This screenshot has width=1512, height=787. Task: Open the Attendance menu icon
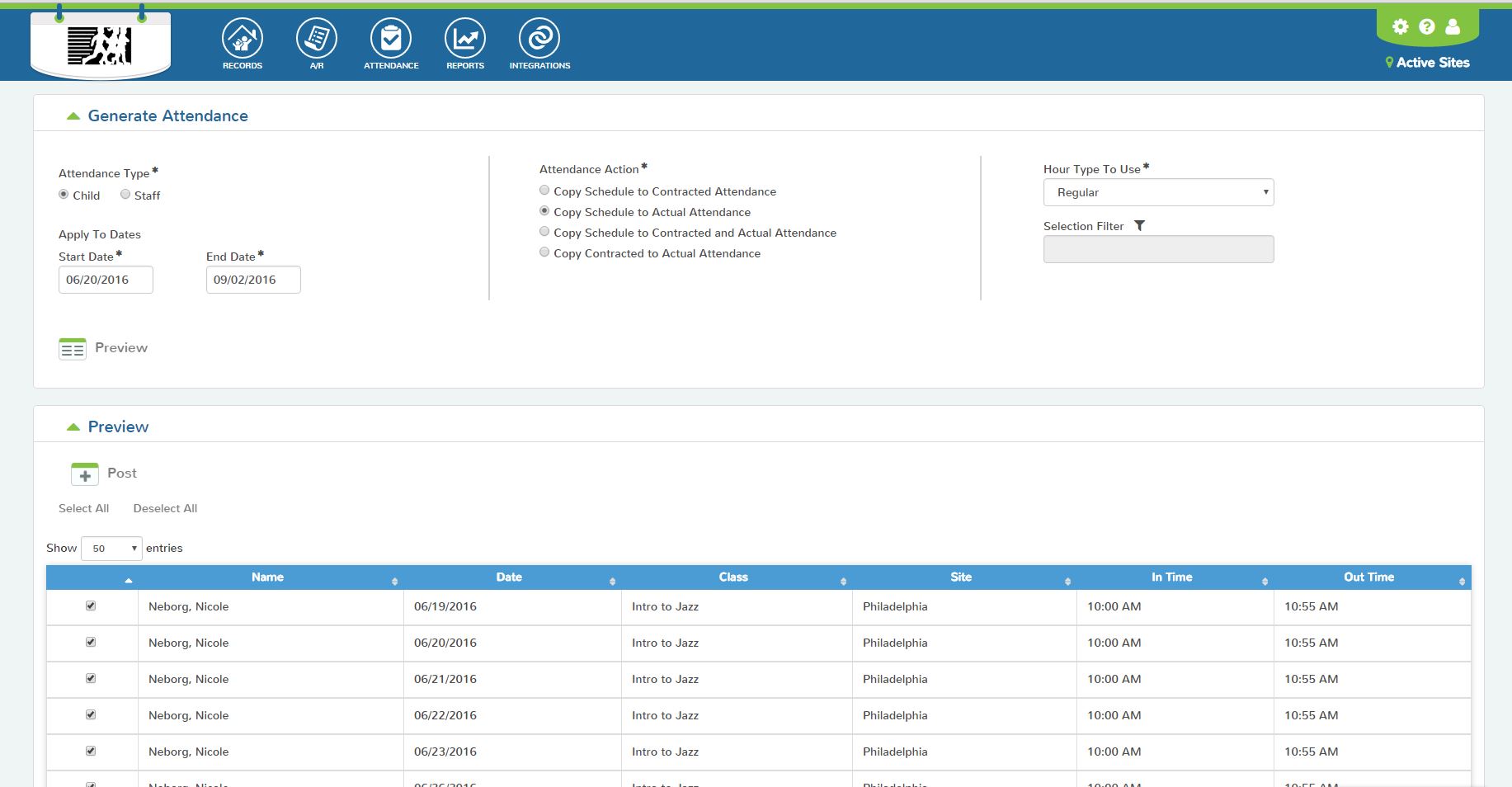[391, 39]
